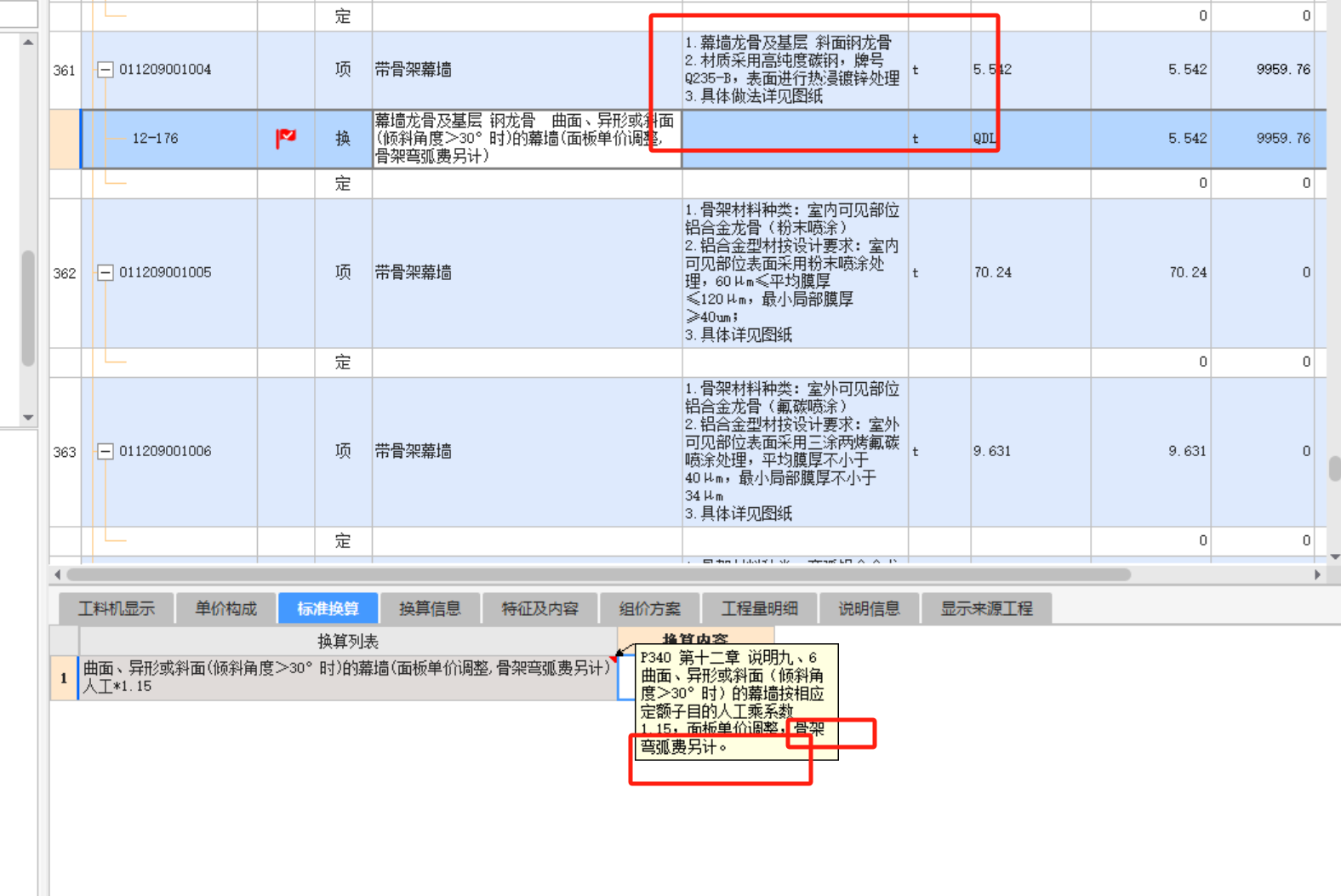The height and width of the screenshot is (896, 1341).
Task: Open the 特征及内容 tab
Action: coord(539,608)
